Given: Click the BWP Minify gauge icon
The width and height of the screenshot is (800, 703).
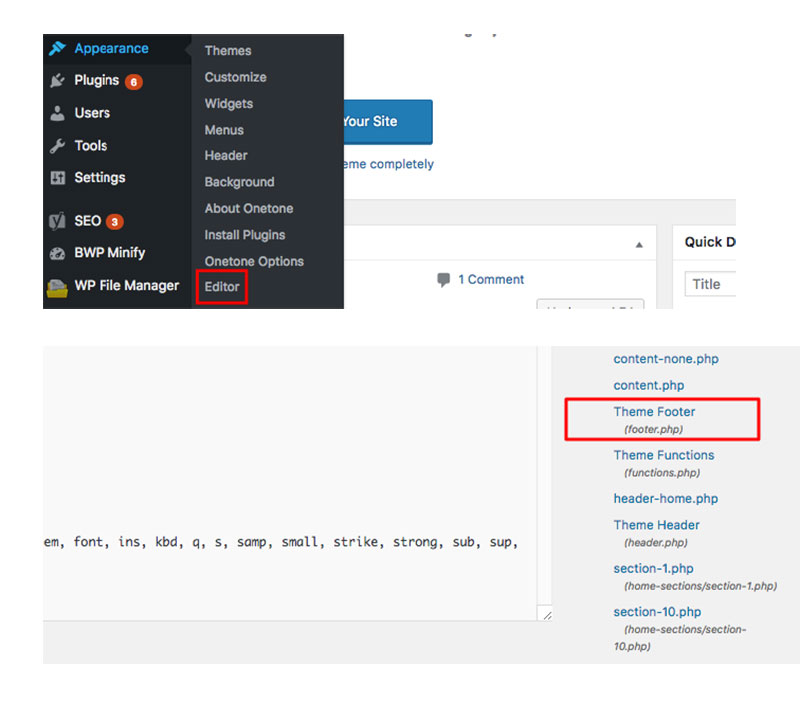Looking at the screenshot, I should point(57,253).
